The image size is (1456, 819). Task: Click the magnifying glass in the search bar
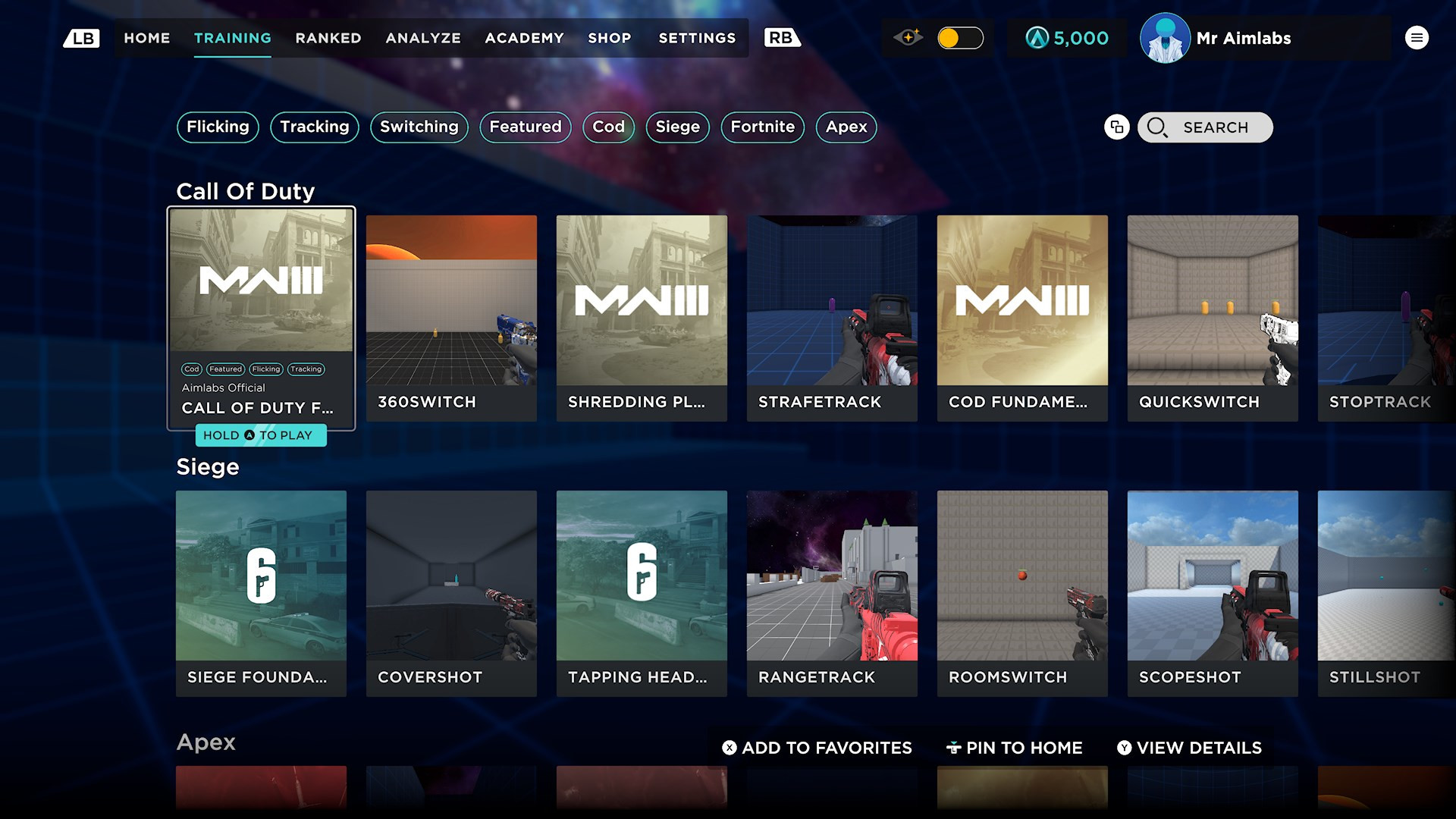click(x=1157, y=127)
